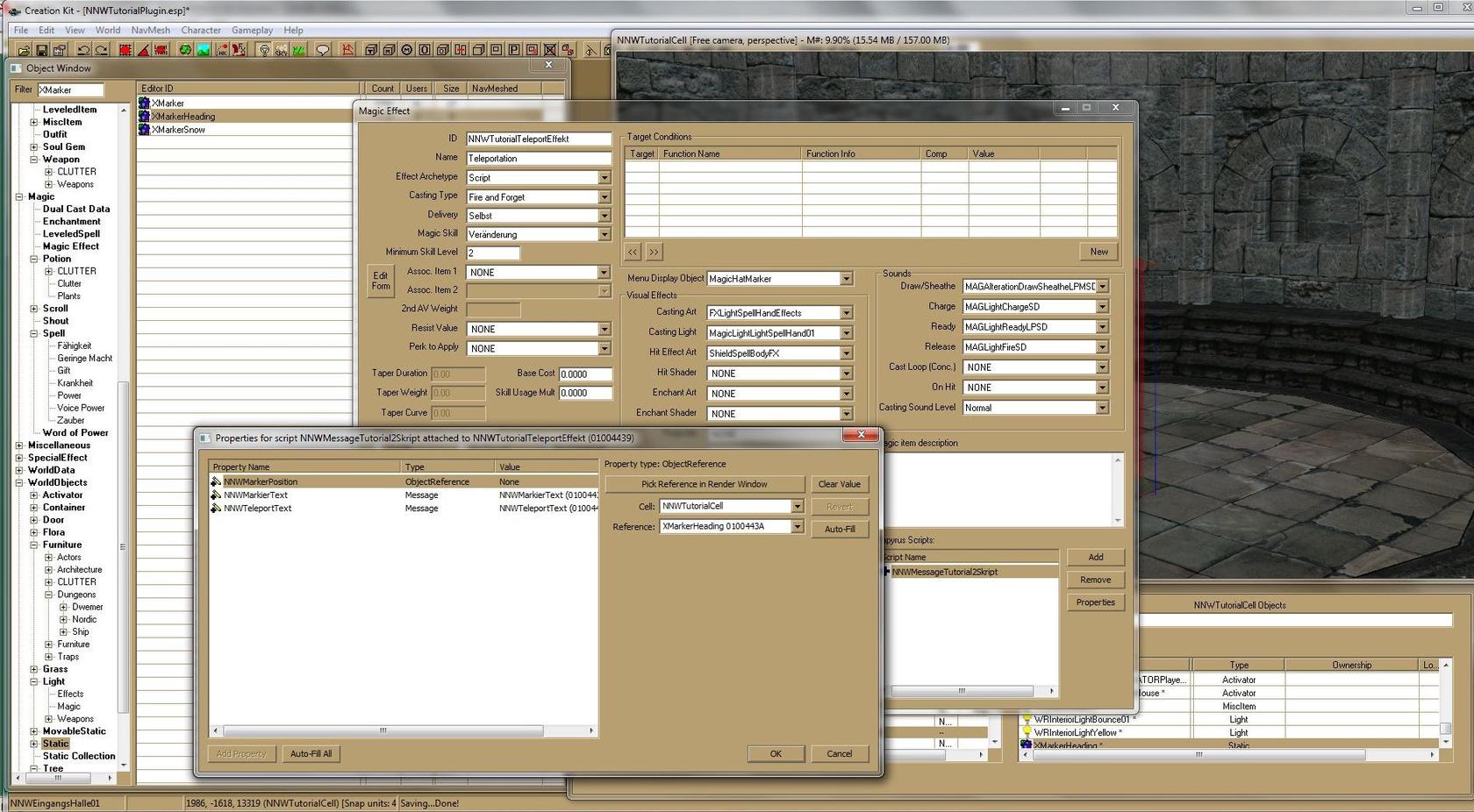Collapse the Furniture node in object tree
This screenshot has width=1474, height=812.
point(34,545)
